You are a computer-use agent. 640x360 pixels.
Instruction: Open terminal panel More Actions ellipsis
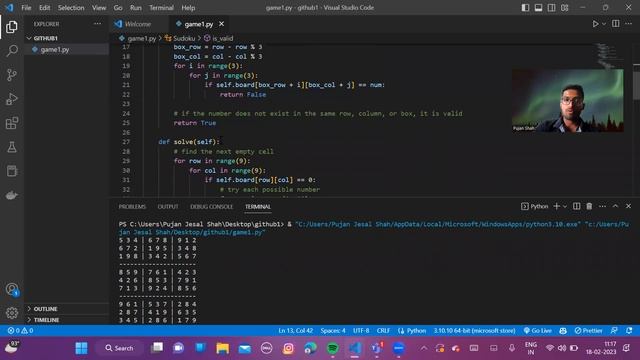[x=602, y=206]
